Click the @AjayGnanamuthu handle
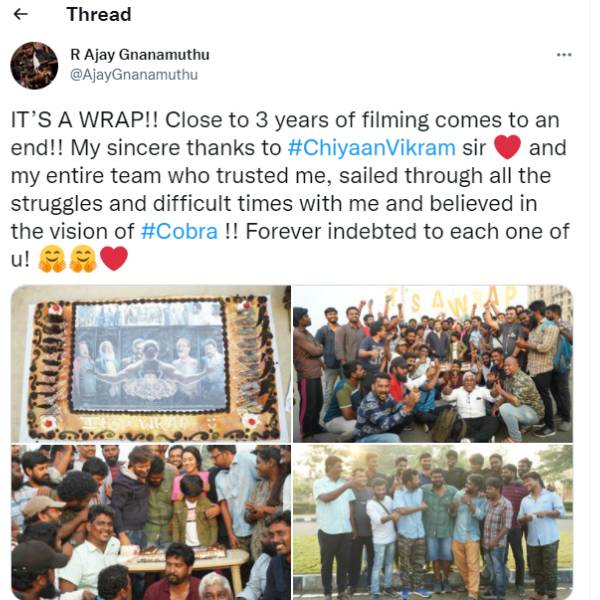The image size is (600, 600). click(x=134, y=75)
